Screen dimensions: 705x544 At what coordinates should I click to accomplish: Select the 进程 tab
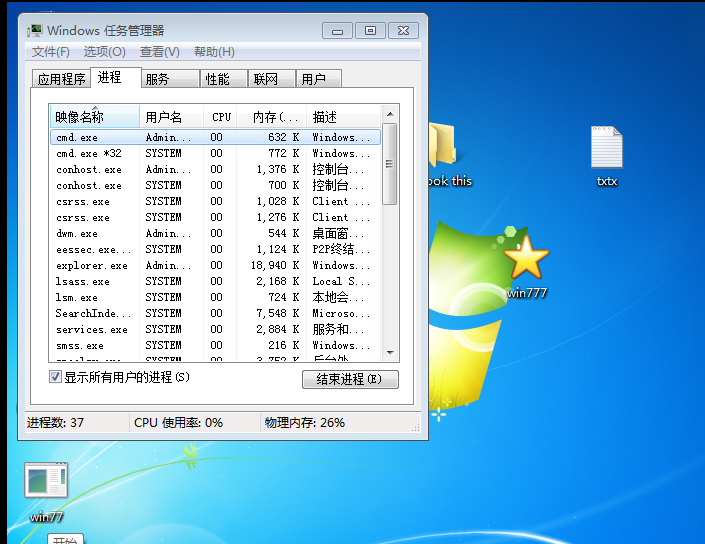point(116,77)
